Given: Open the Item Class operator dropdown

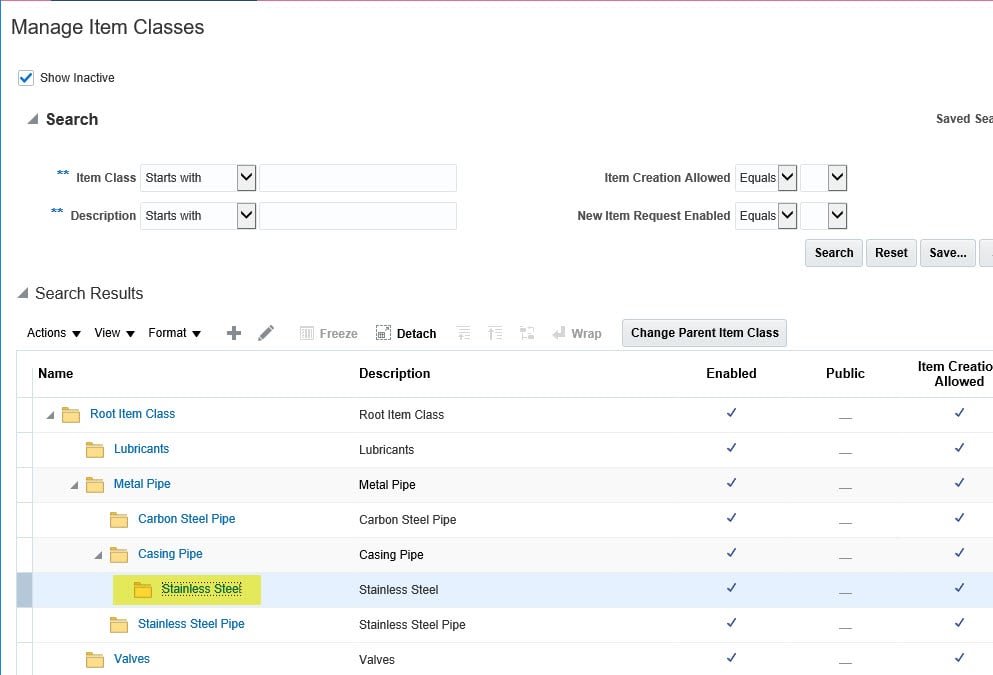Looking at the screenshot, I should pos(246,178).
